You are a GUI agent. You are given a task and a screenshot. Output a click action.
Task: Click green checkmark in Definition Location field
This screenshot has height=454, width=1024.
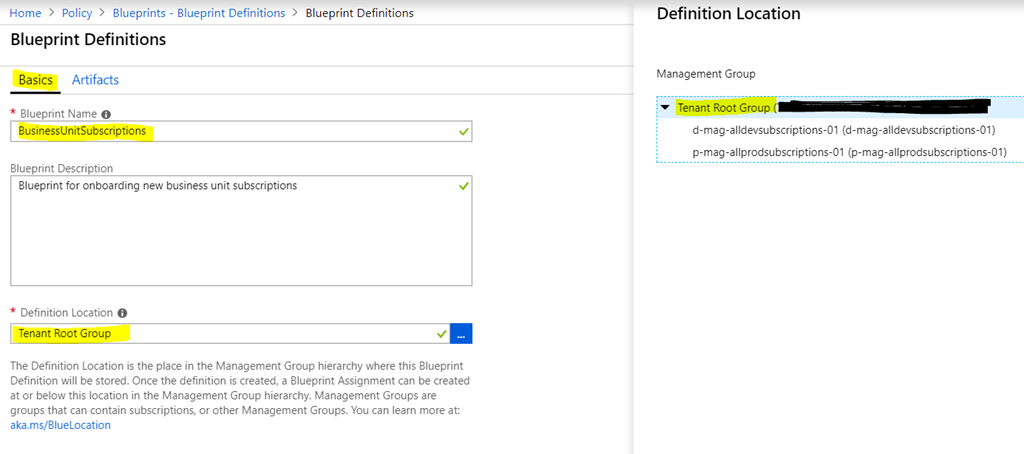(441, 333)
